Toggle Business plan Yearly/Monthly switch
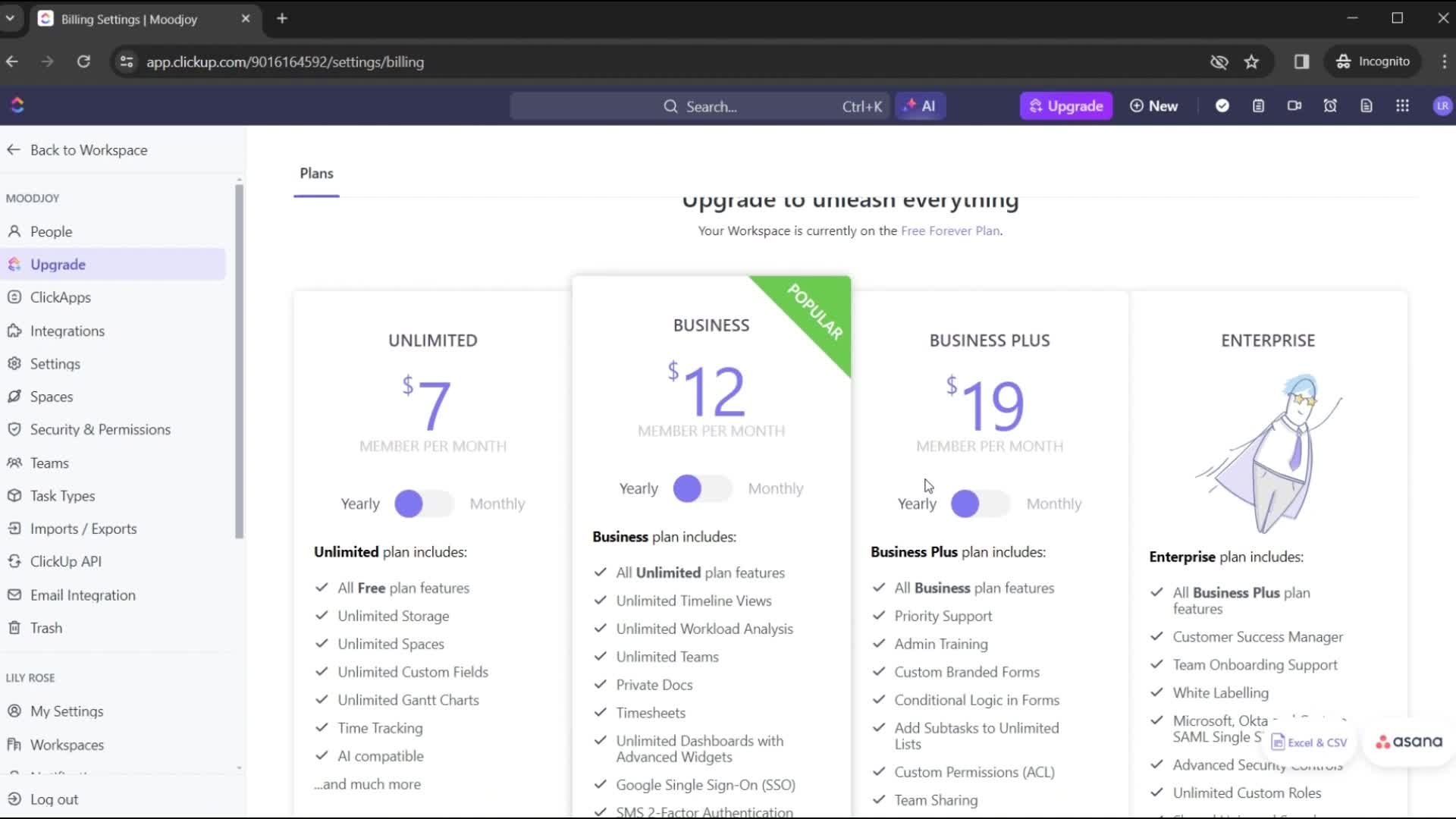The height and width of the screenshot is (819, 1456). (x=702, y=488)
